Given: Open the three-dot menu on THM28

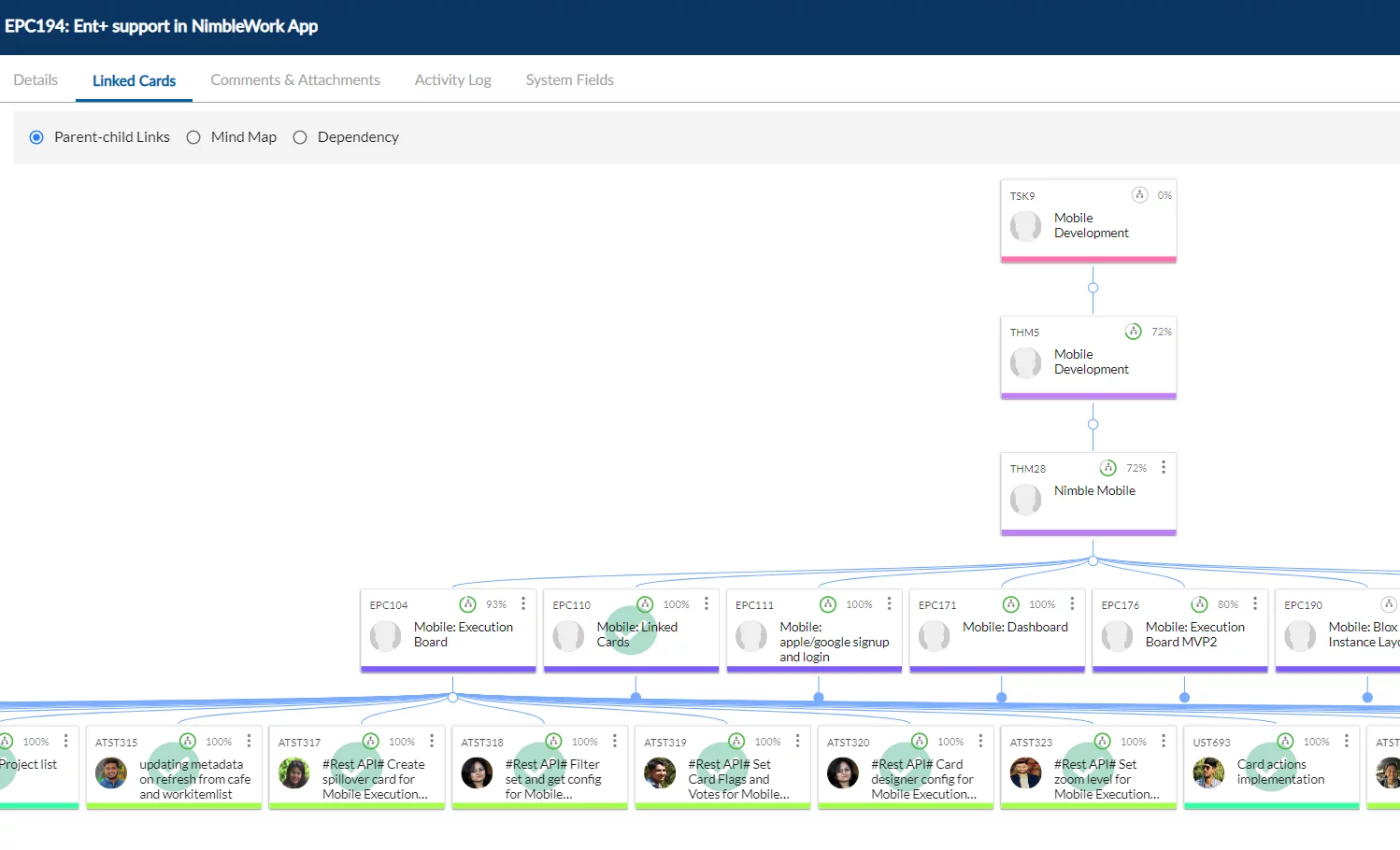Looking at the screenshot, I should click(1164, 466).
